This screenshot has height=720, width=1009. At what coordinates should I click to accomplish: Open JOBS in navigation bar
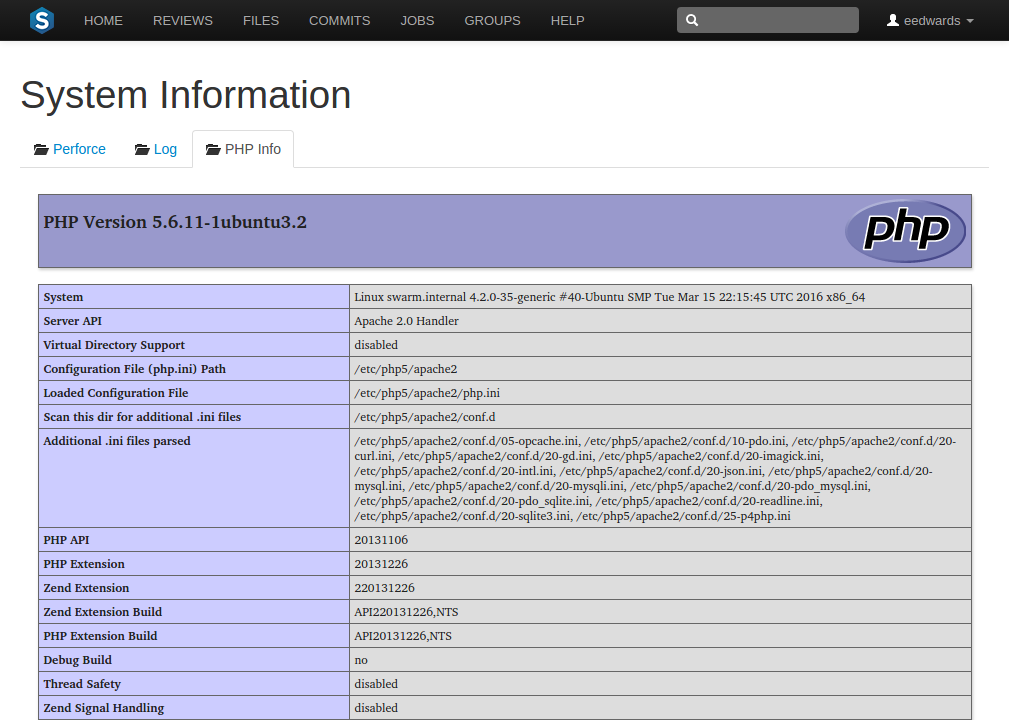(x=417, y=21)
